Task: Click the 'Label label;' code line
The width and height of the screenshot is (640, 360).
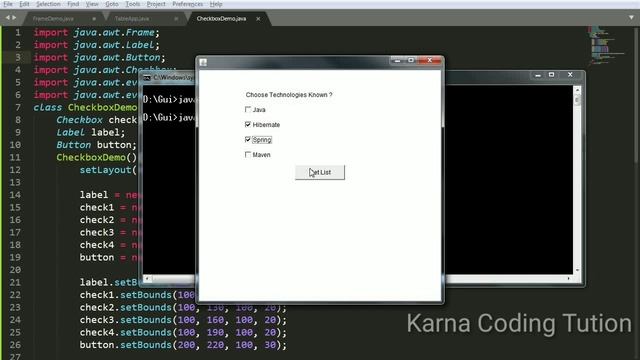Action: coord(91,132)
